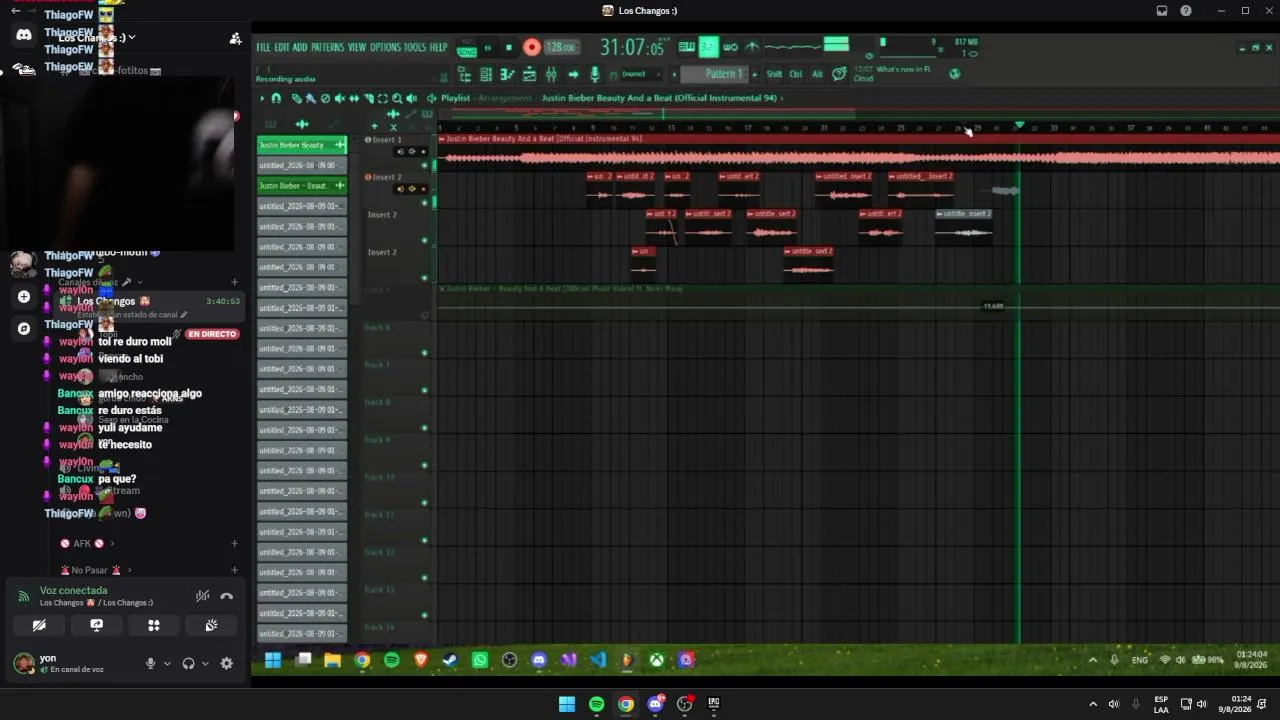Viewport: 1280px width, 720px height.
Task: Select the paint brush tool in Playlist
Action: 310,98
